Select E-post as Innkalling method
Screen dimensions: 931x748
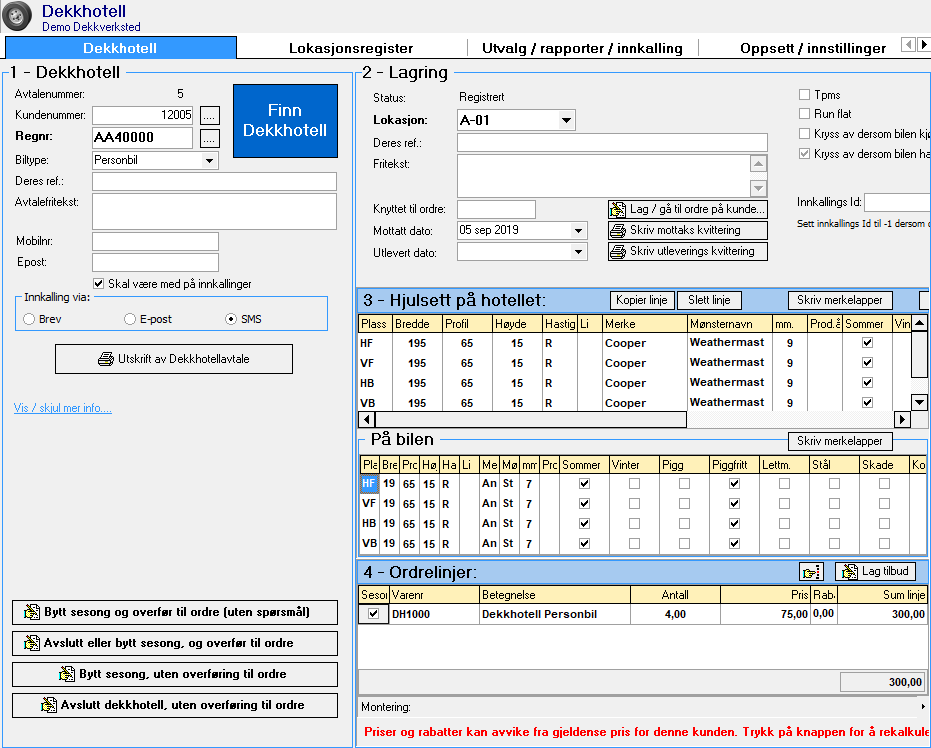(x=130, y=319)
